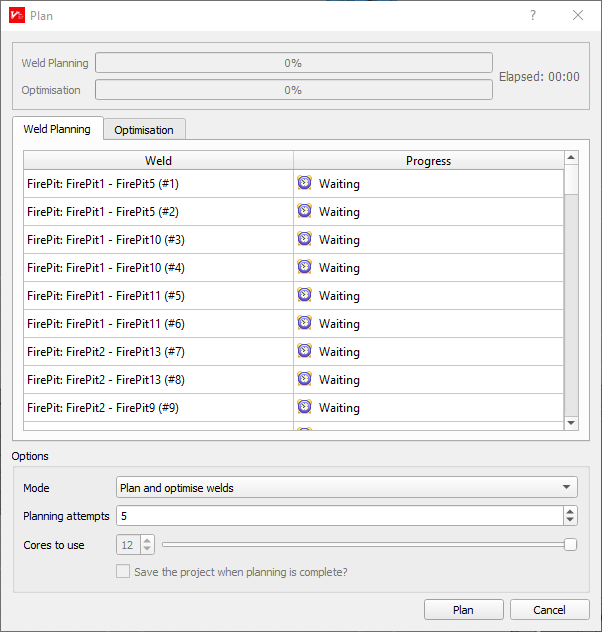The image size is (602, 632).
Task: Toggle Save the project when planning is complete
Action: [123, 571]
